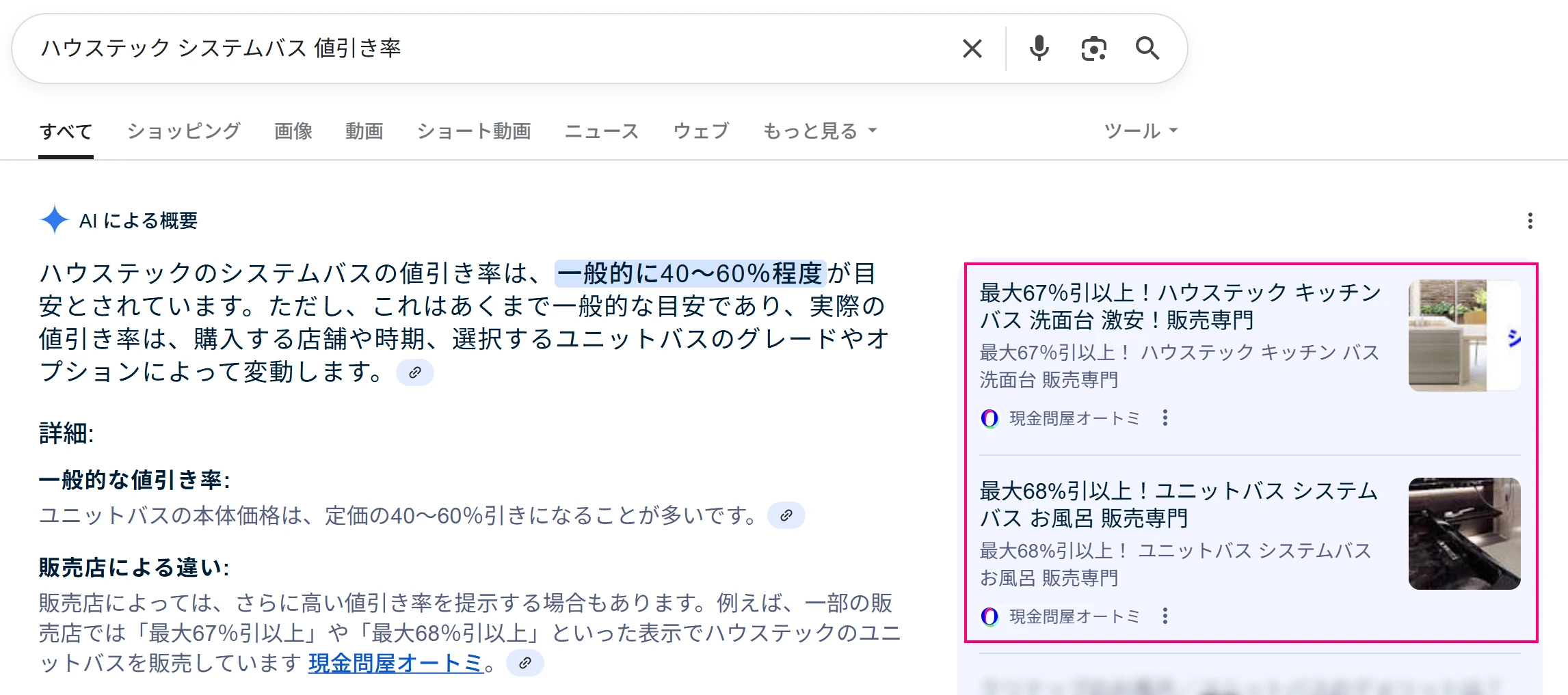Image resolution: width=1568 pixels, height=695 pixels.
Task: Click source link icon after 多いです
Action: coord(786,515)
